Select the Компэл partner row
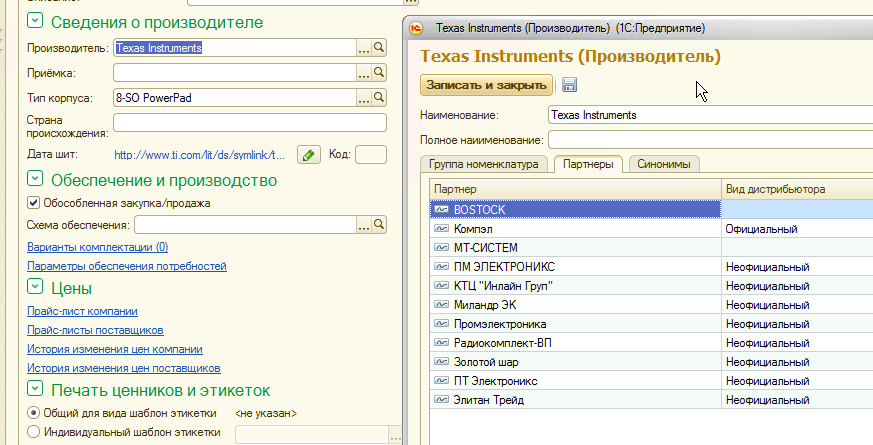 pyautogui.click(x=575, y=229)
